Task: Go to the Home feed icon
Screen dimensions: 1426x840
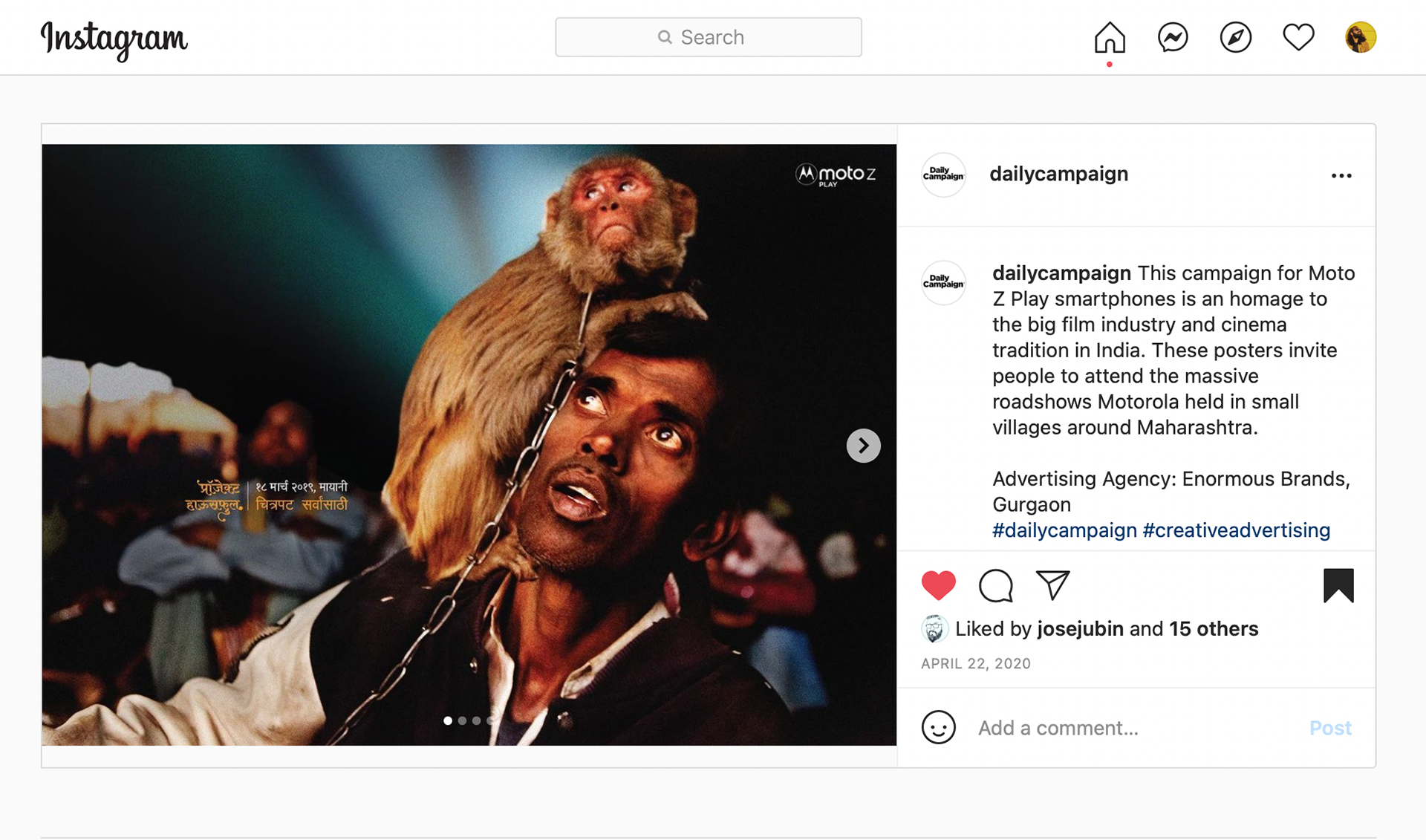Action: click(x=1110, y=37)
